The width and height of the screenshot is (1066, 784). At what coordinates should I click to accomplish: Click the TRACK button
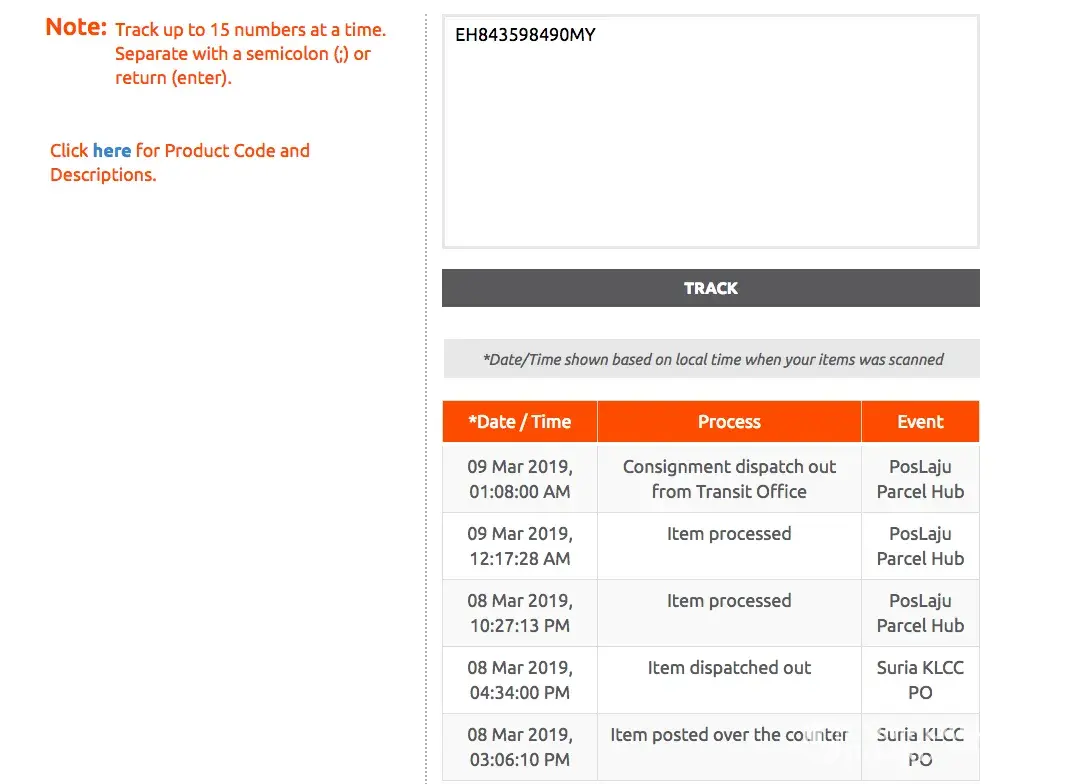pyautogui.click(x=710, y=288)
